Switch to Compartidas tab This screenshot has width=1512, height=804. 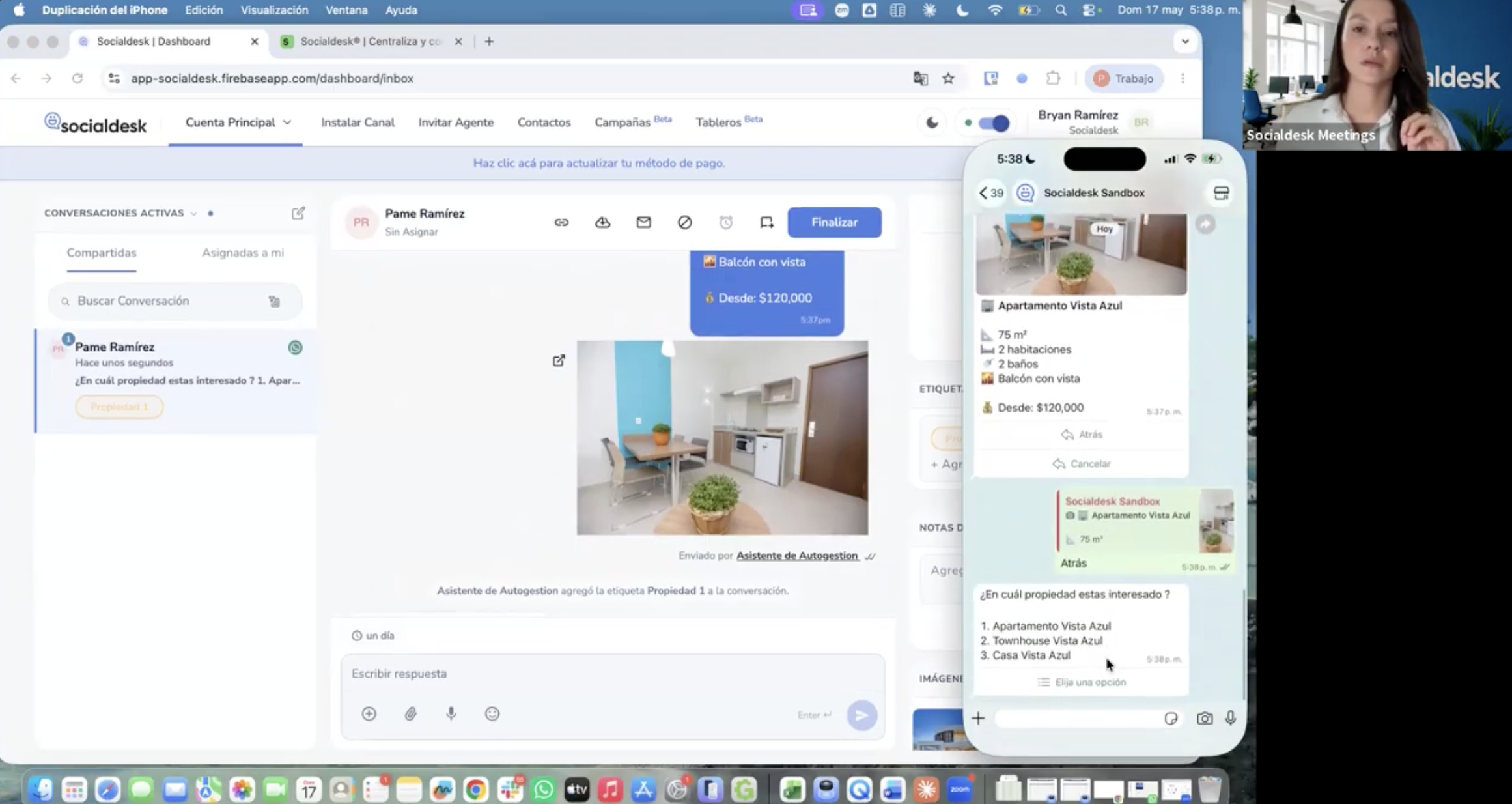point(102,253)
